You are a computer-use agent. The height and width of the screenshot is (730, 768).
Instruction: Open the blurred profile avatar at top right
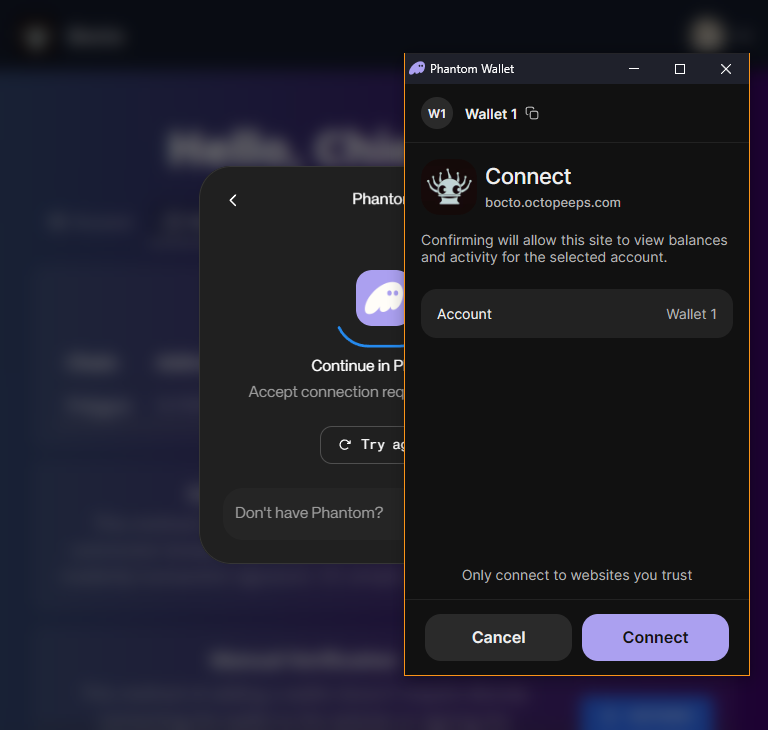pos(709,36)
